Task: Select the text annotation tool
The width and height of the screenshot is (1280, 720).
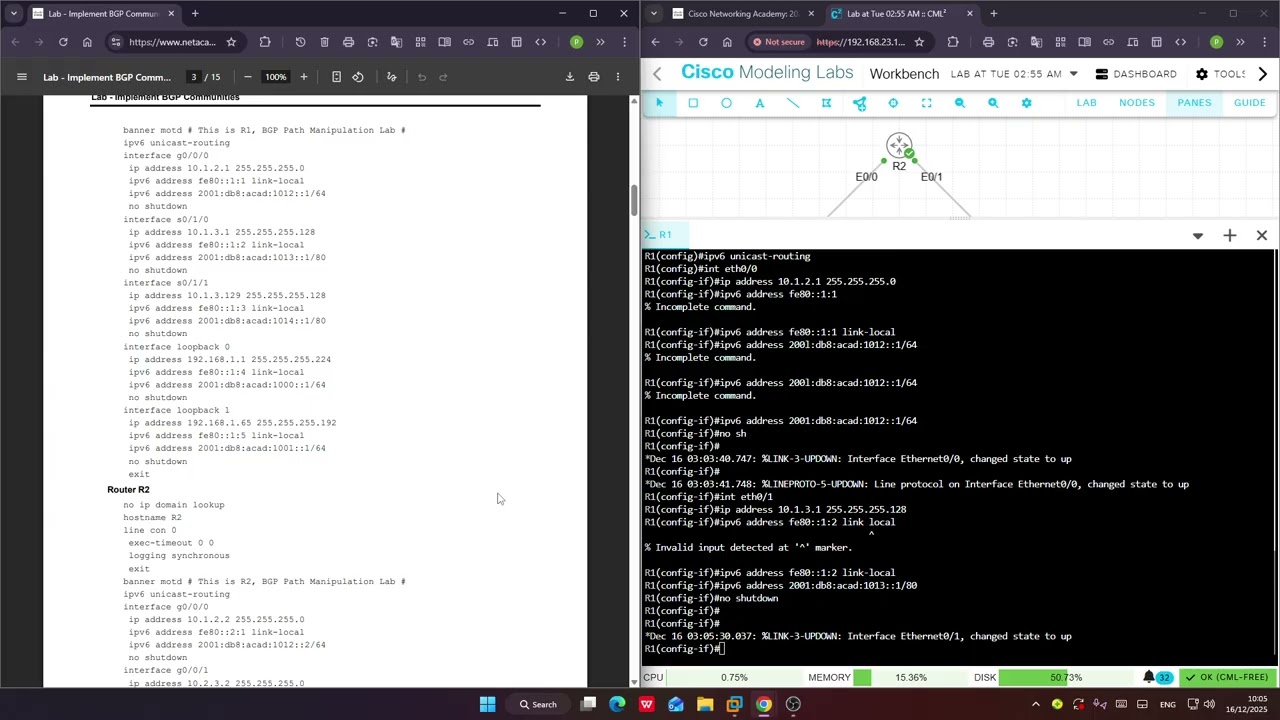Action: pyautogui.click(x=760, y=103)
